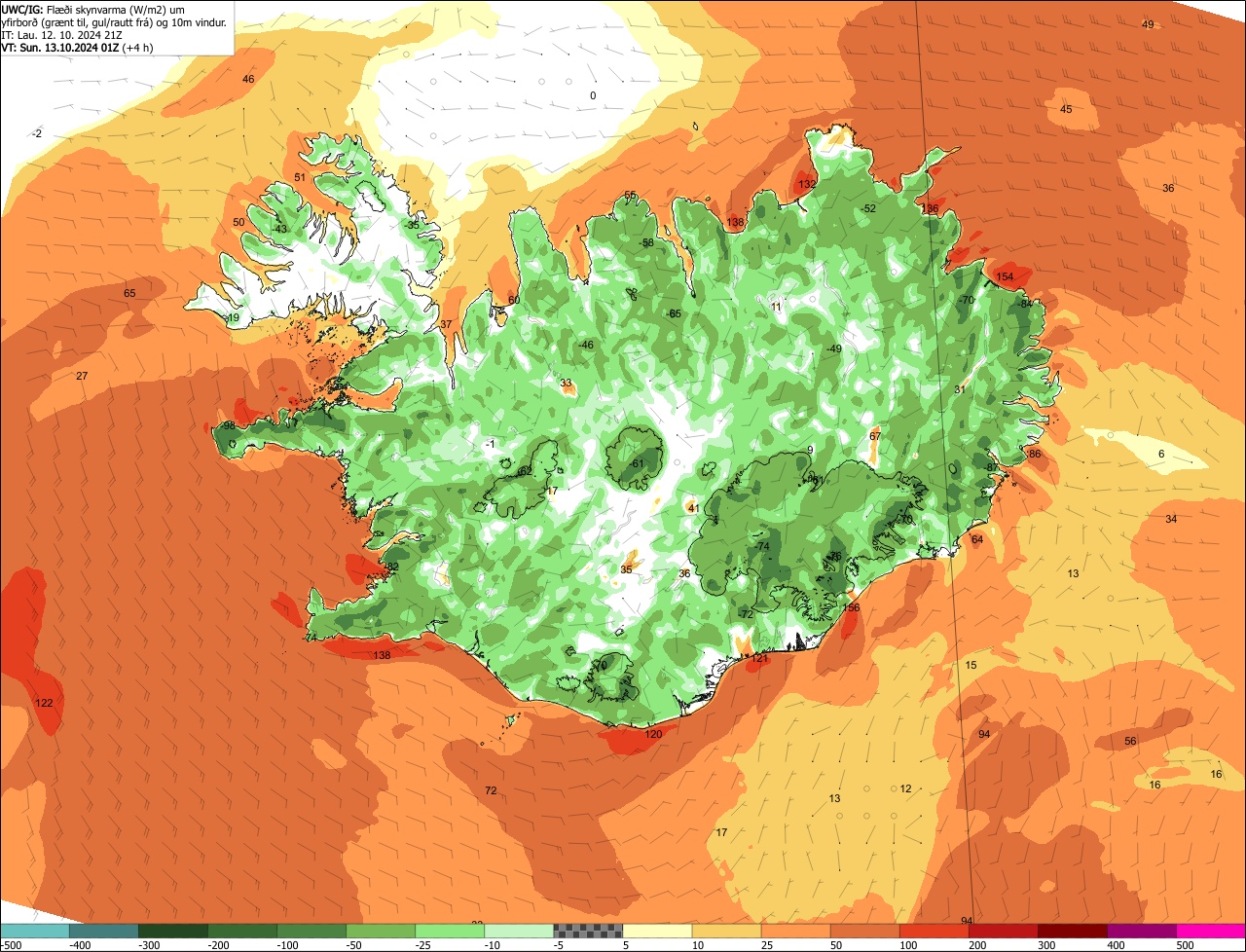Viewport: 1246px width, 952px height.
Task: Click the value '45' in the northeast ocean
Action: point(1066,109)
